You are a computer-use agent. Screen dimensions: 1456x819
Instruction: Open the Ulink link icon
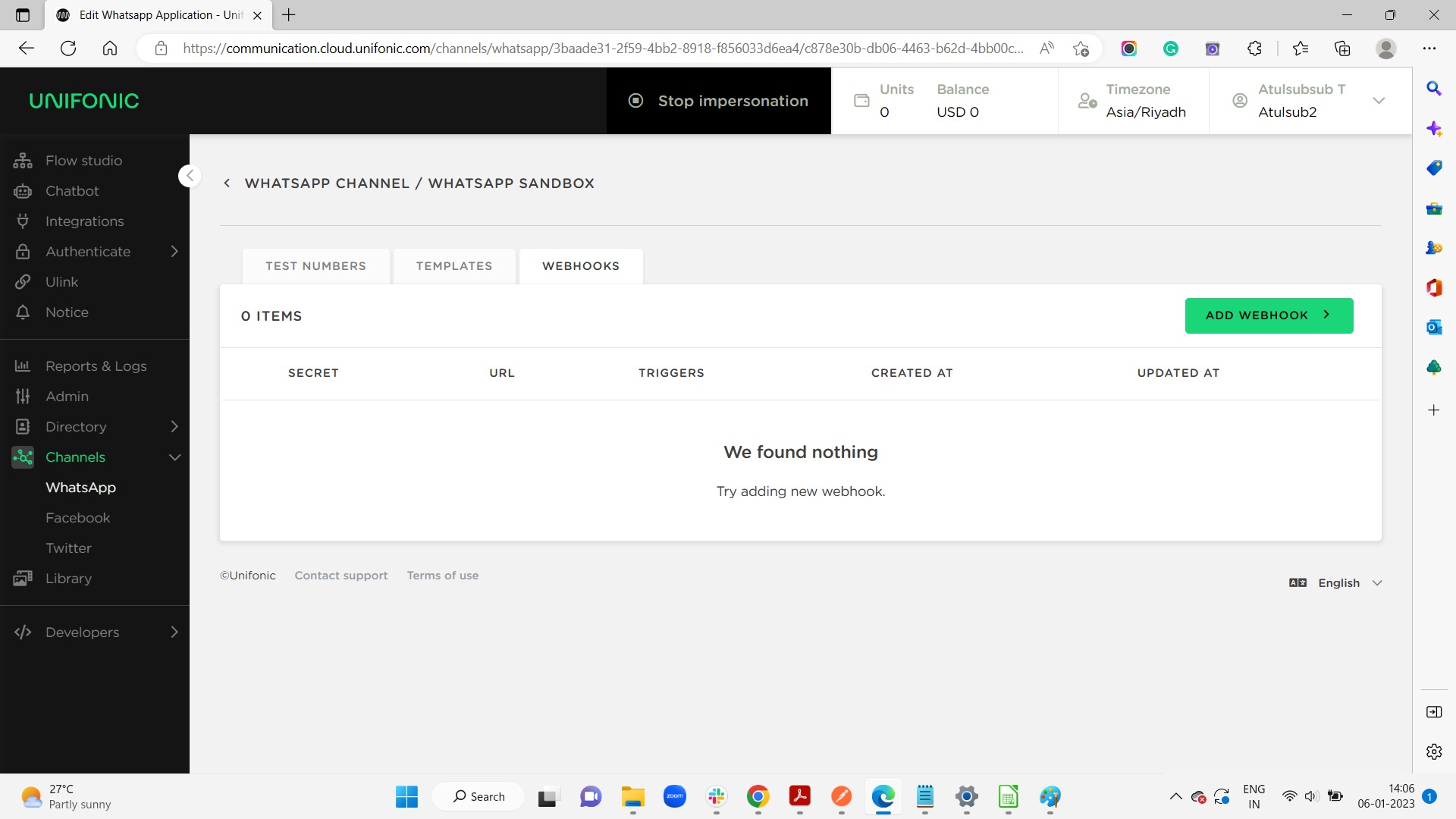[x=23, y=282]
